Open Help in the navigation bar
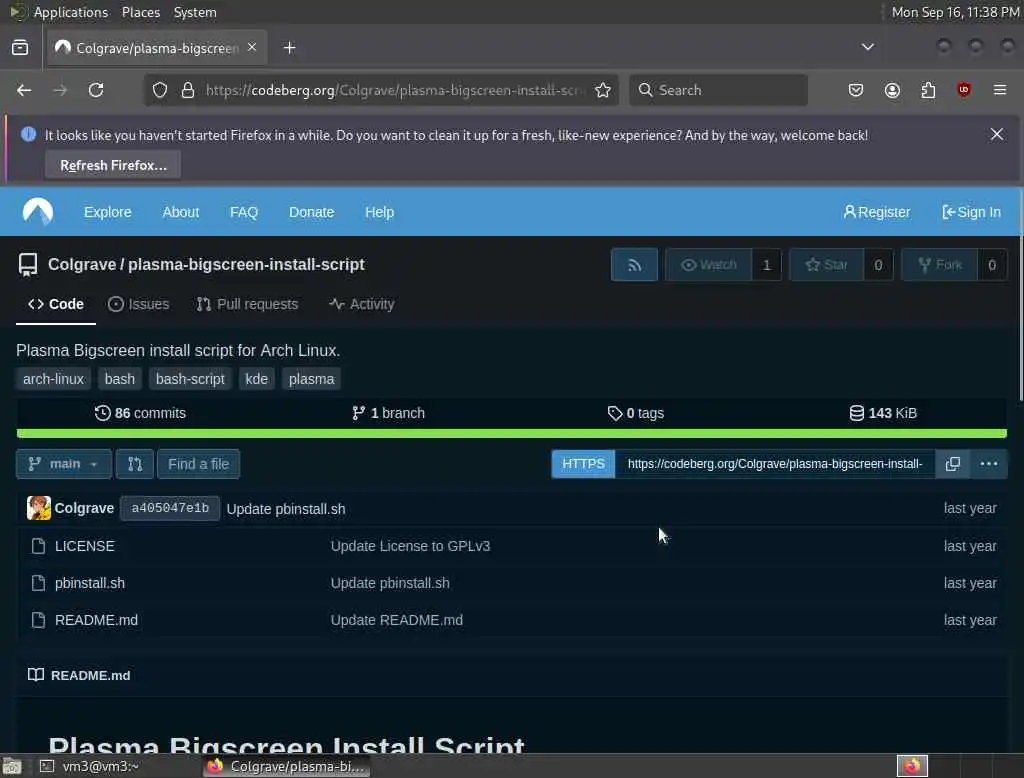The image size is (1024, 778). [379, 212]
